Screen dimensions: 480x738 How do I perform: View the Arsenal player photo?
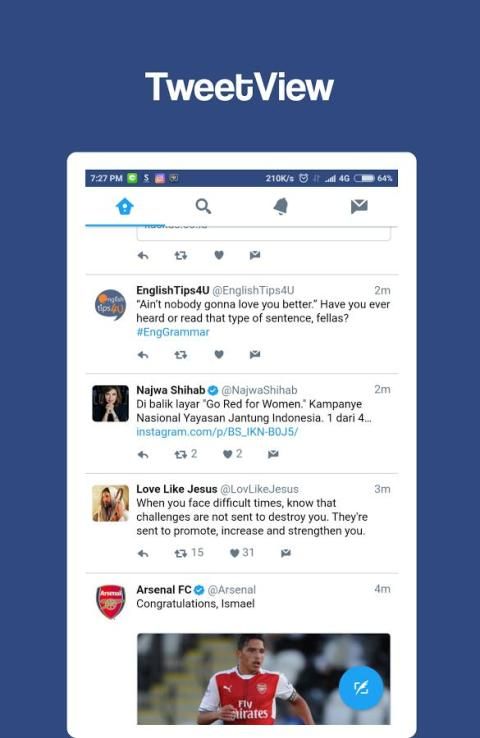tap(264, 679)
